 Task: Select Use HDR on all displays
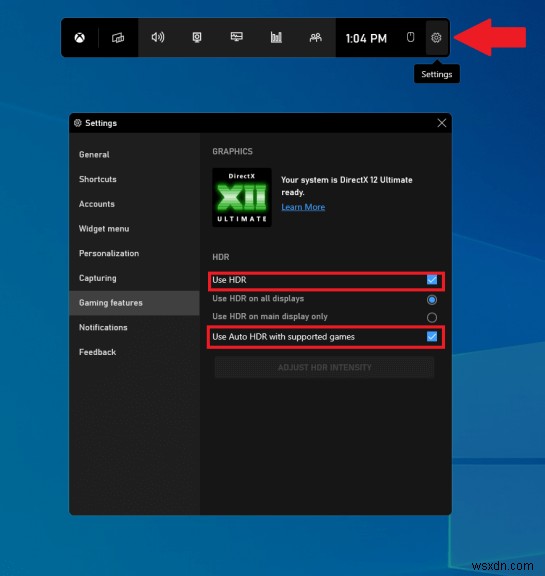432,300
